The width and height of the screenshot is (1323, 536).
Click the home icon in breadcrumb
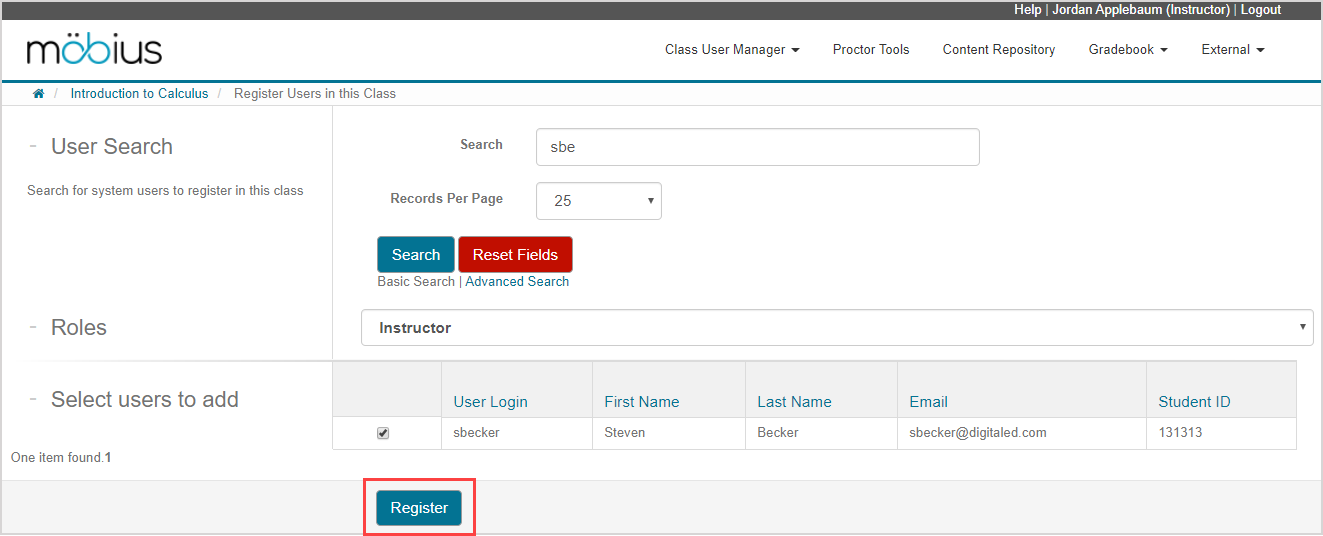click(x=38, y=94)
